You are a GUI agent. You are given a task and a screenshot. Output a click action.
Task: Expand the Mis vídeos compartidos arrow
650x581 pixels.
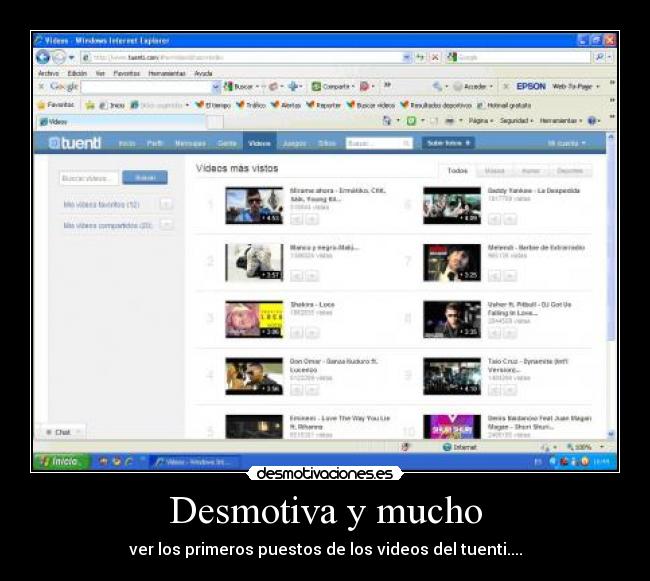click(166, 225)
